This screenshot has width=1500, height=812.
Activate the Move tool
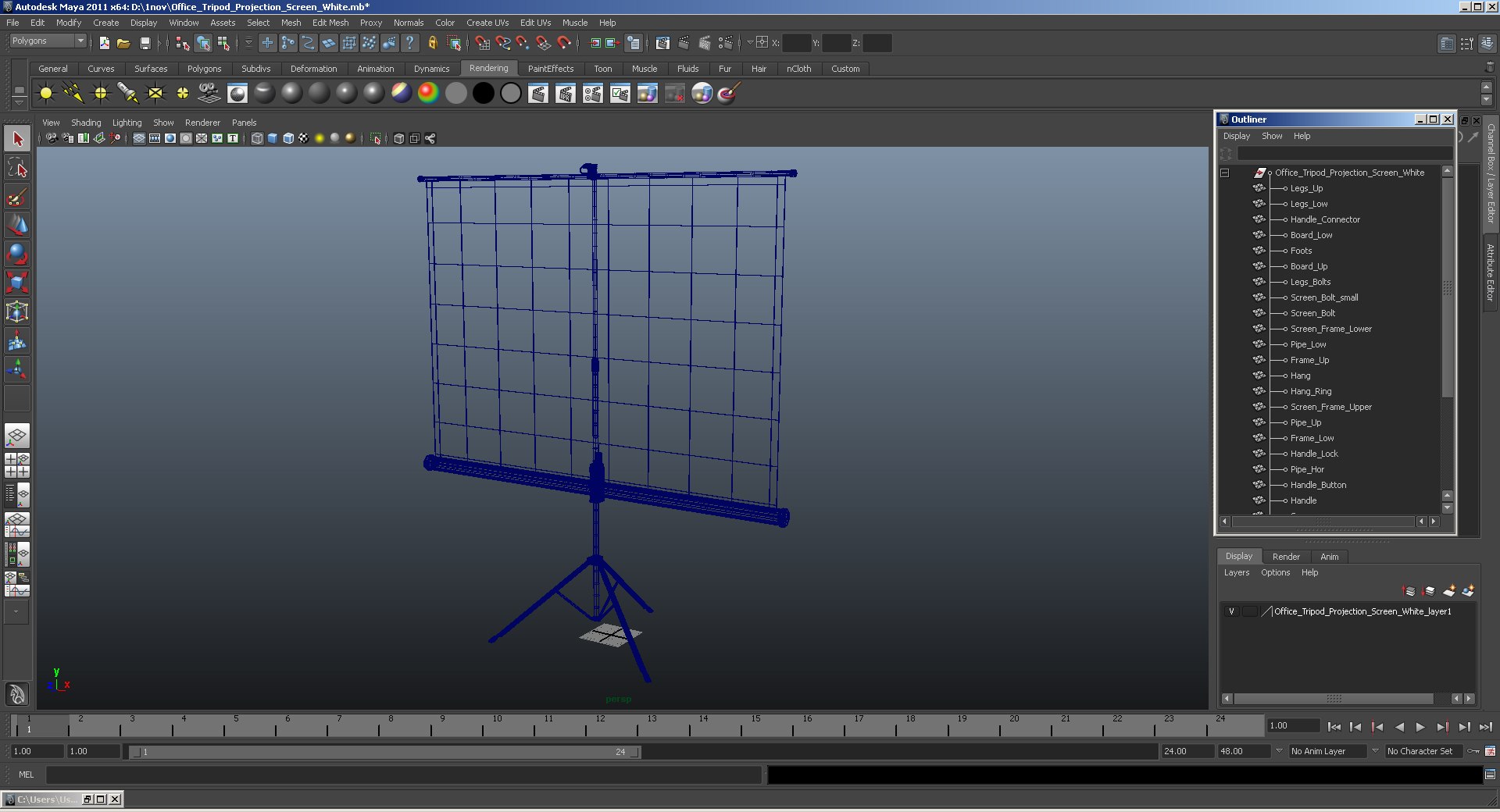(x=17, y=226)
